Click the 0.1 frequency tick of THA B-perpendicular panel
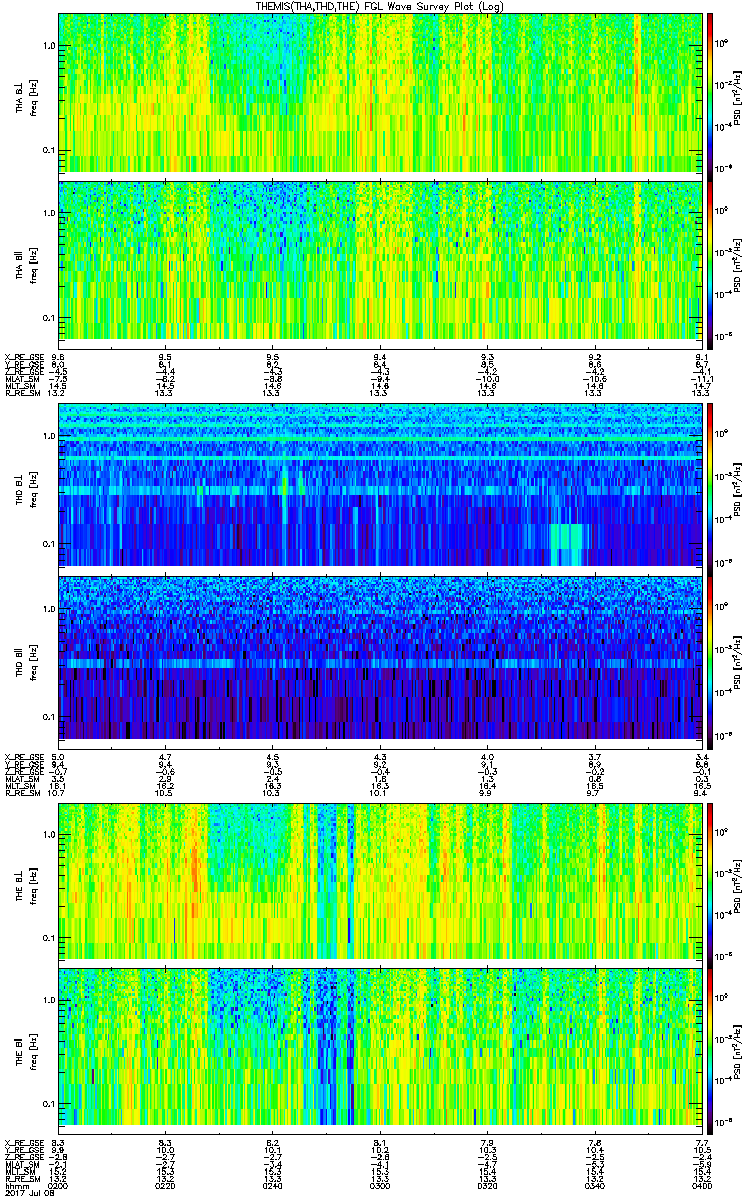This screenshot has width=750, height=1200. pos(49,150)
